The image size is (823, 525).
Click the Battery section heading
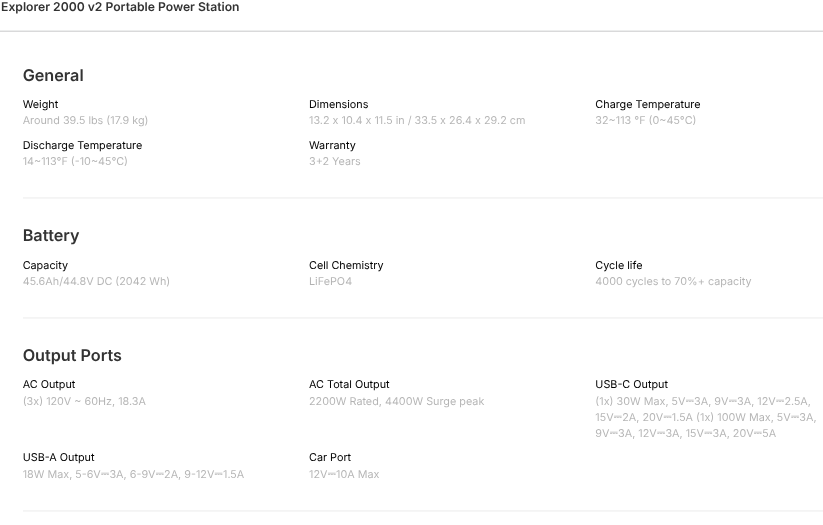[51, 236]
